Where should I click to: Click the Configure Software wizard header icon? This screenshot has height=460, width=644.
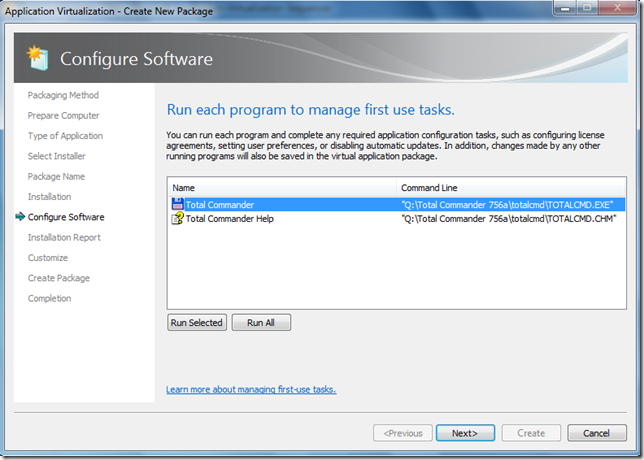(x=38, y=58)
